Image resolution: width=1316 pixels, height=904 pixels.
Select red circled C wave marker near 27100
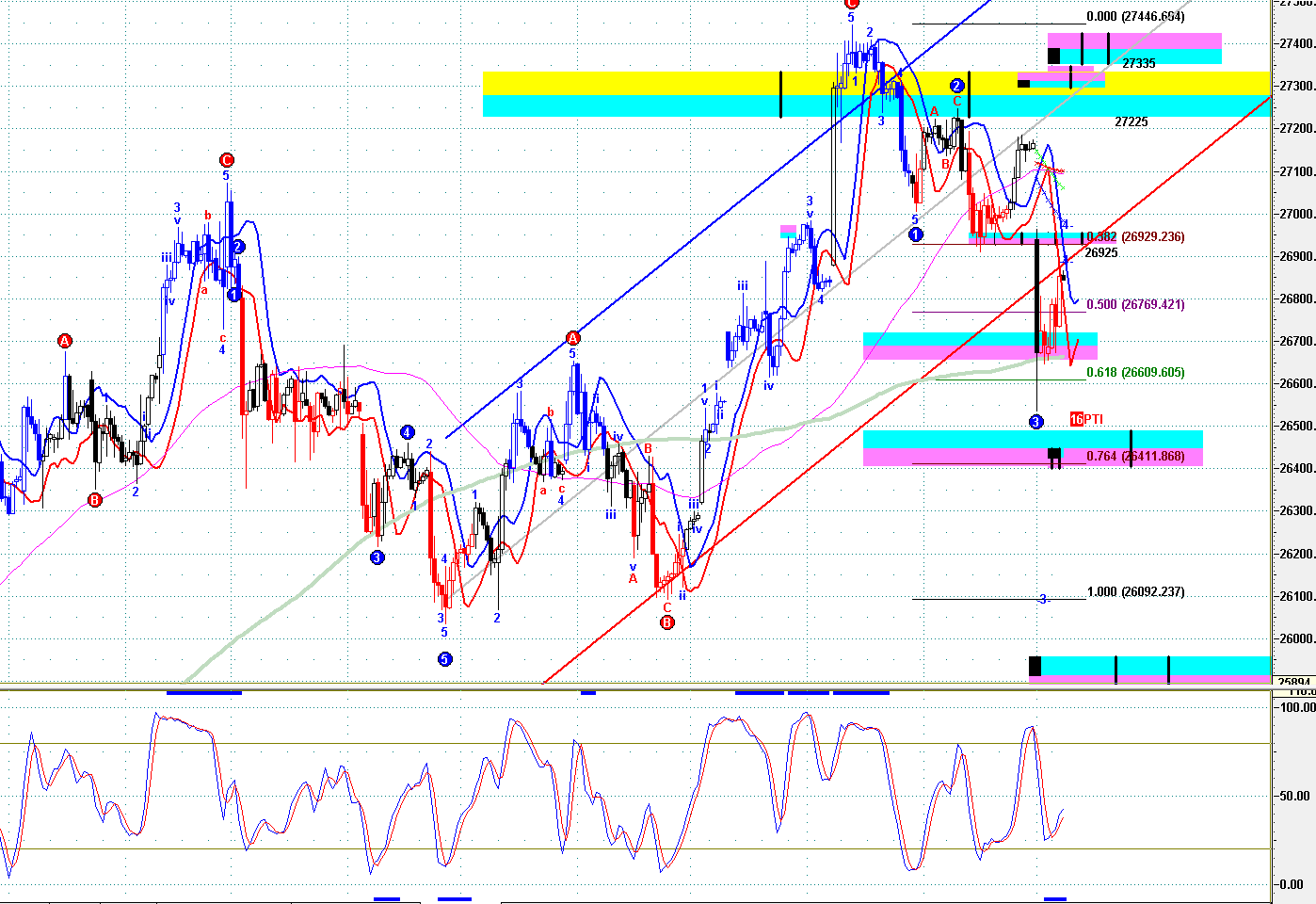[x=226, y=160]
